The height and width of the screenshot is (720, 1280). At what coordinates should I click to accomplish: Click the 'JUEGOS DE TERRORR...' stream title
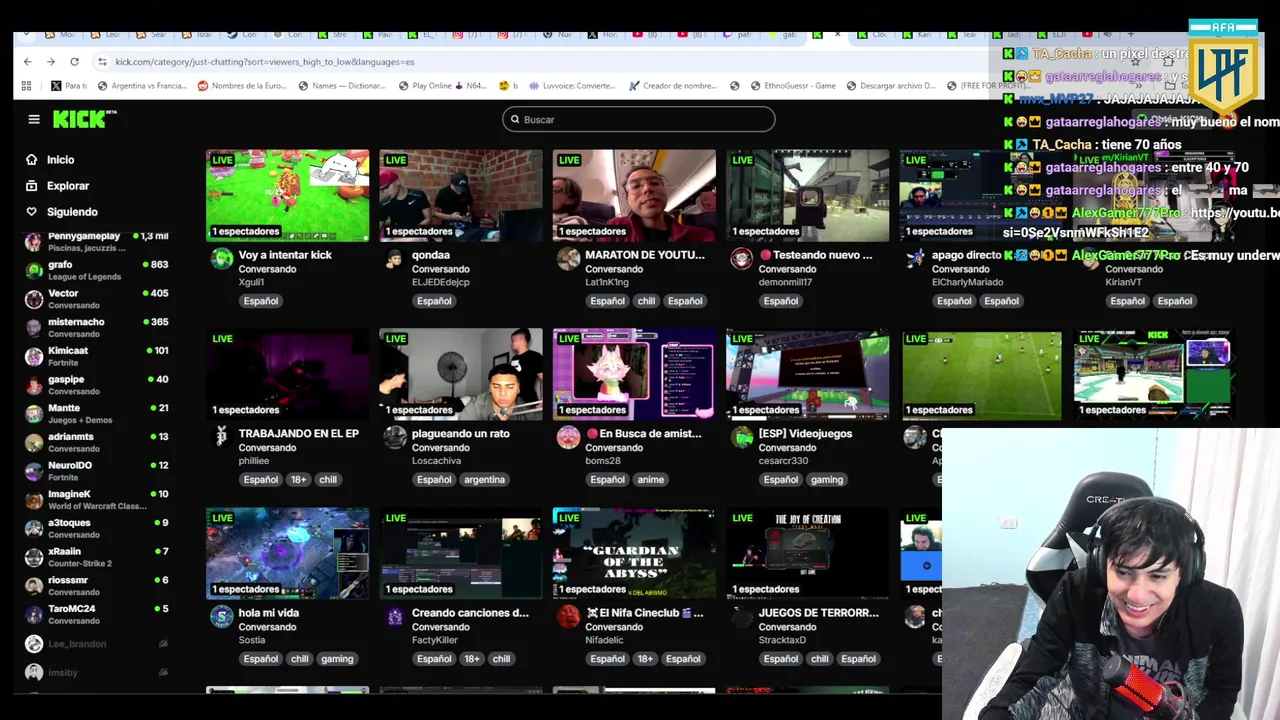pyautogui.click(x=818, y=613)
